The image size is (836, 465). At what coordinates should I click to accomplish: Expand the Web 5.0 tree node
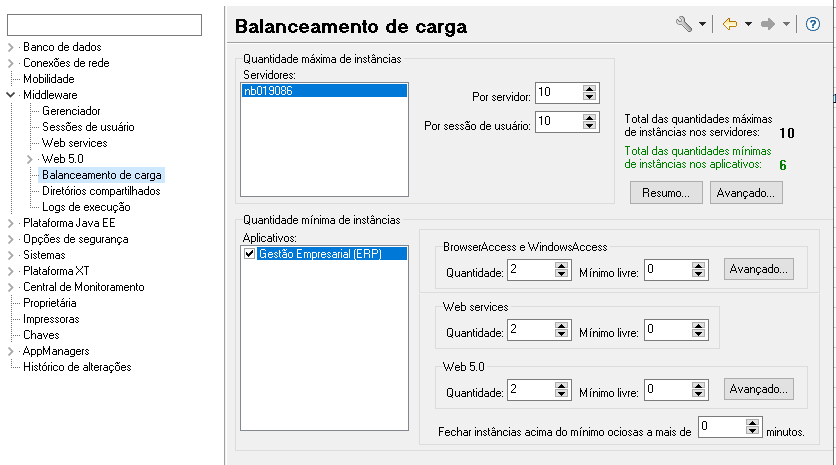click(x=29, y=159)
